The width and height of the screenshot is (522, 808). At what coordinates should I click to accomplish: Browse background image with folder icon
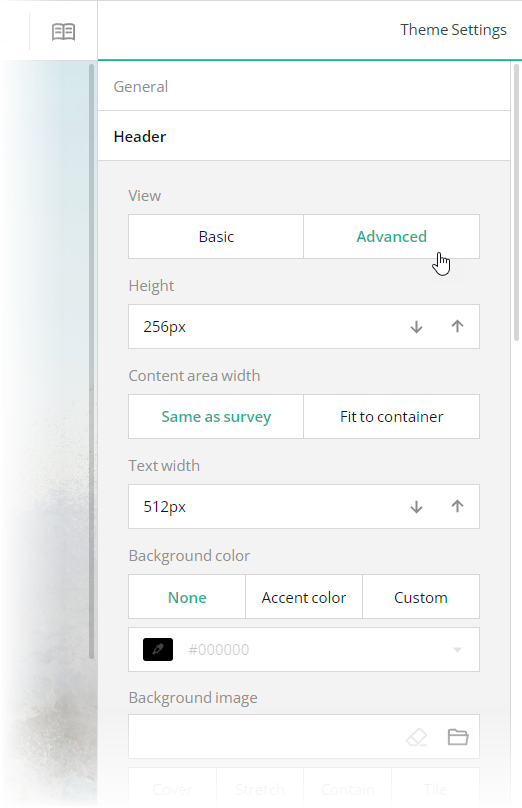pos(458,737)
